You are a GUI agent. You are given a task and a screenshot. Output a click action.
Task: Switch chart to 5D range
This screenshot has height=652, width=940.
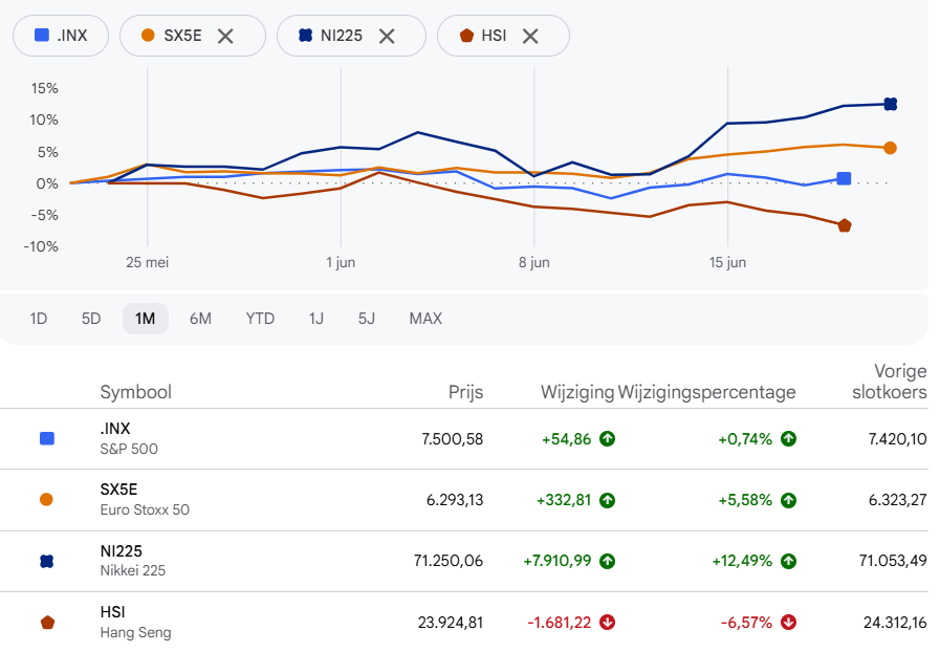[91, 318]
